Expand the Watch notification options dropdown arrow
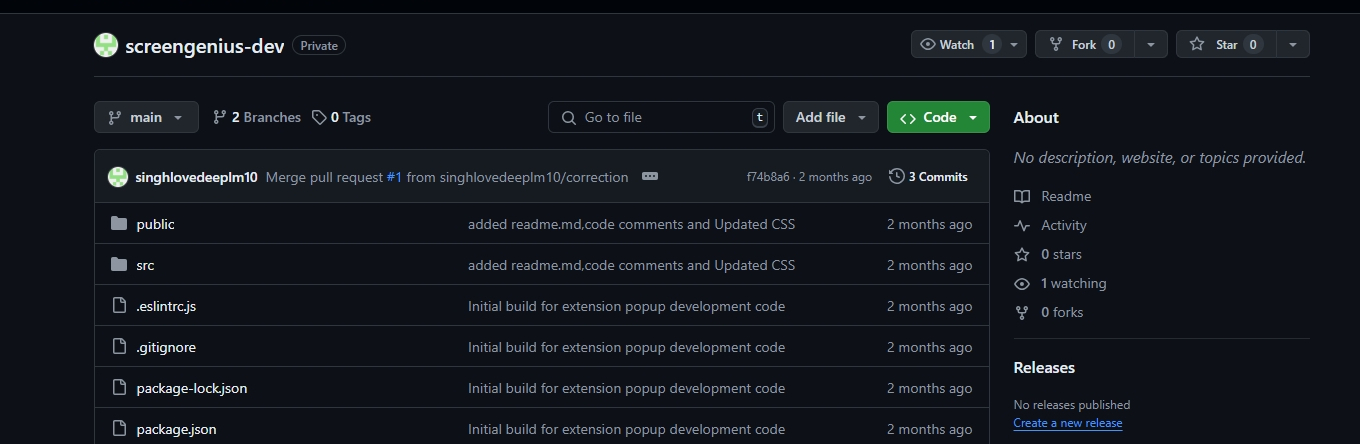Image resolution: width=1360 pixels, height=444 pixels. pyautogui.click(x=1014, y=44)
